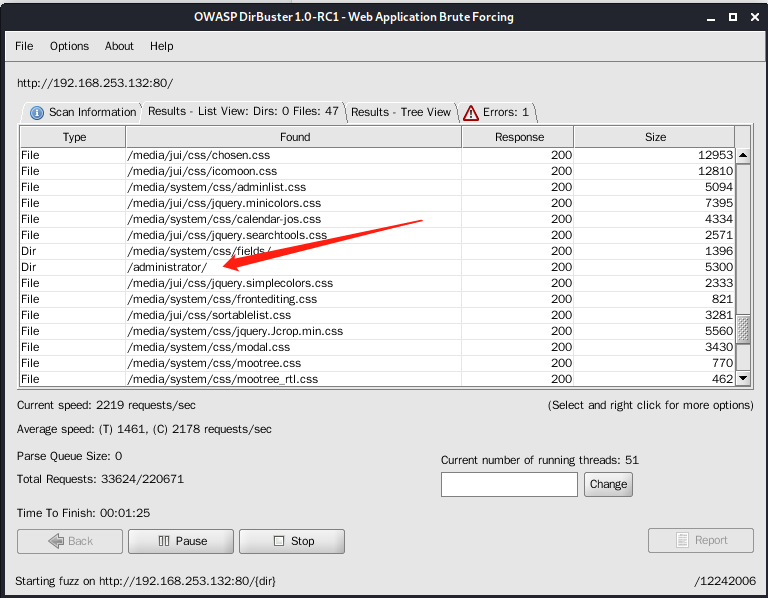The image size is (768, 598).
Task: Click the results list scrollbar thumb
Action: click(743, 329)
